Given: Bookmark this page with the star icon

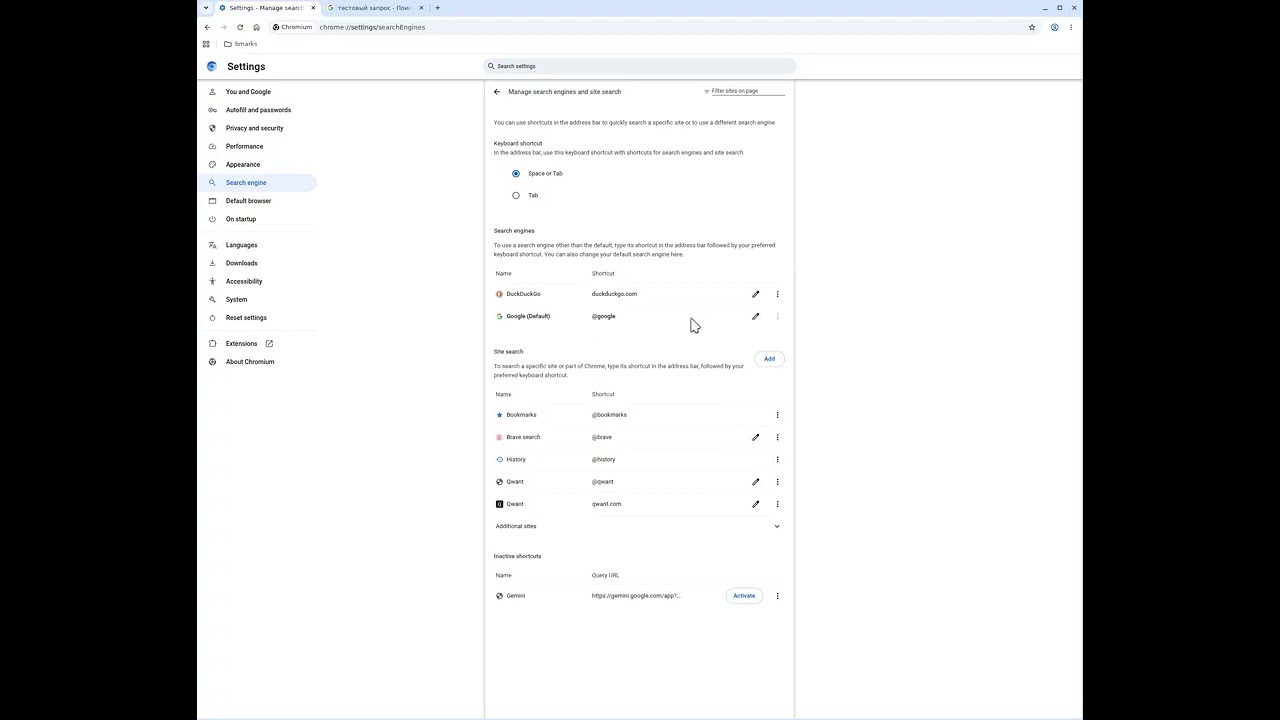Looking at the screenshot, I should (1032, 27).
